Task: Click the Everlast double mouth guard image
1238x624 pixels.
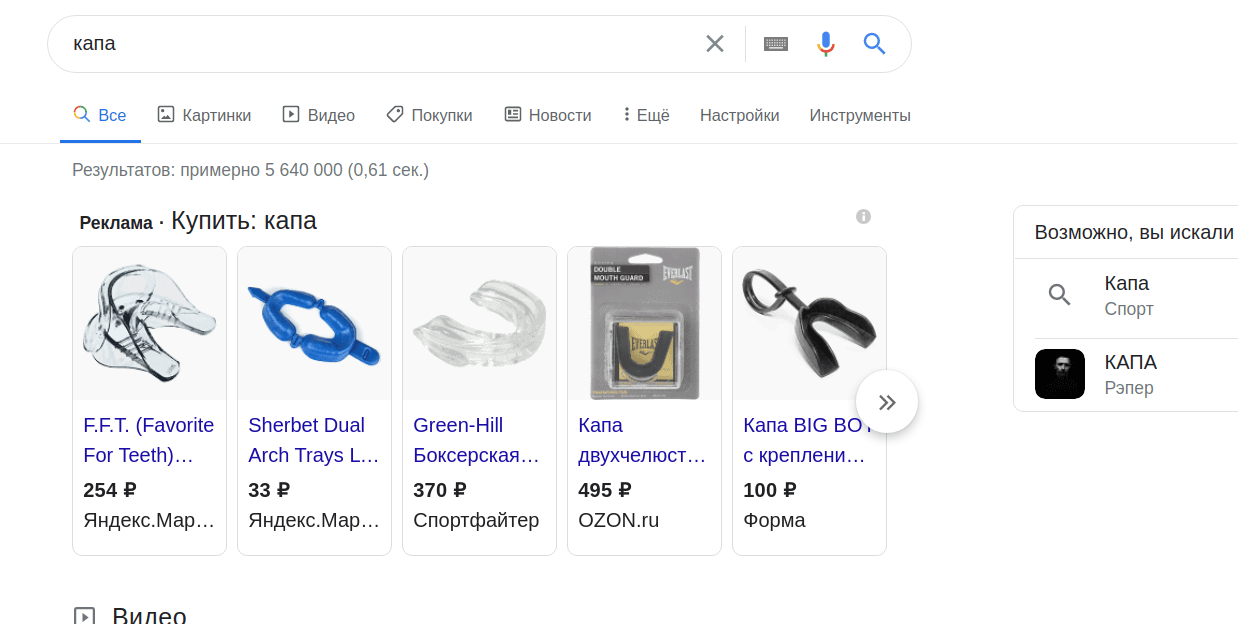Action: coord(644,323)
